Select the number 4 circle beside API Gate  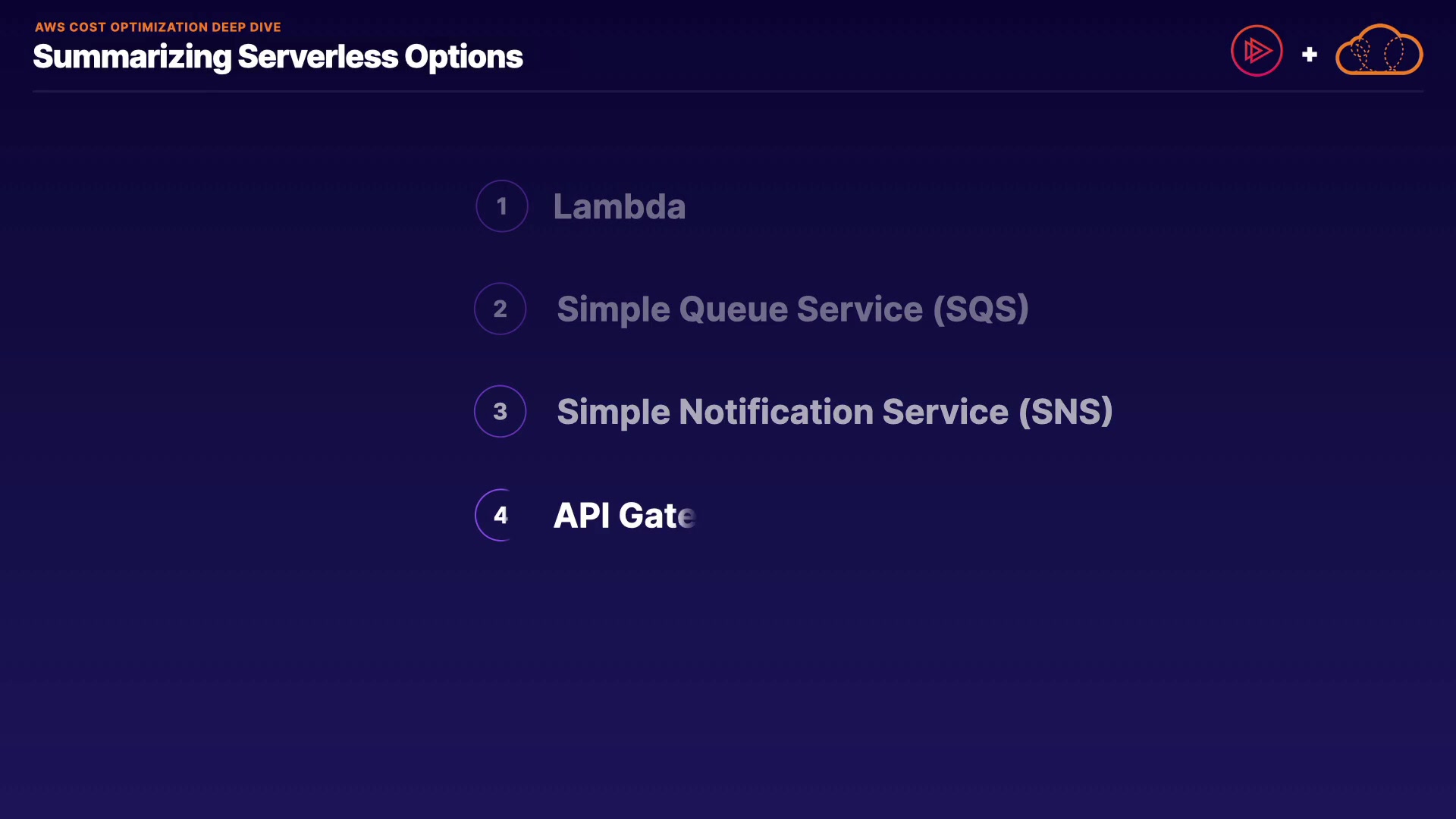[x=500, y=515]
